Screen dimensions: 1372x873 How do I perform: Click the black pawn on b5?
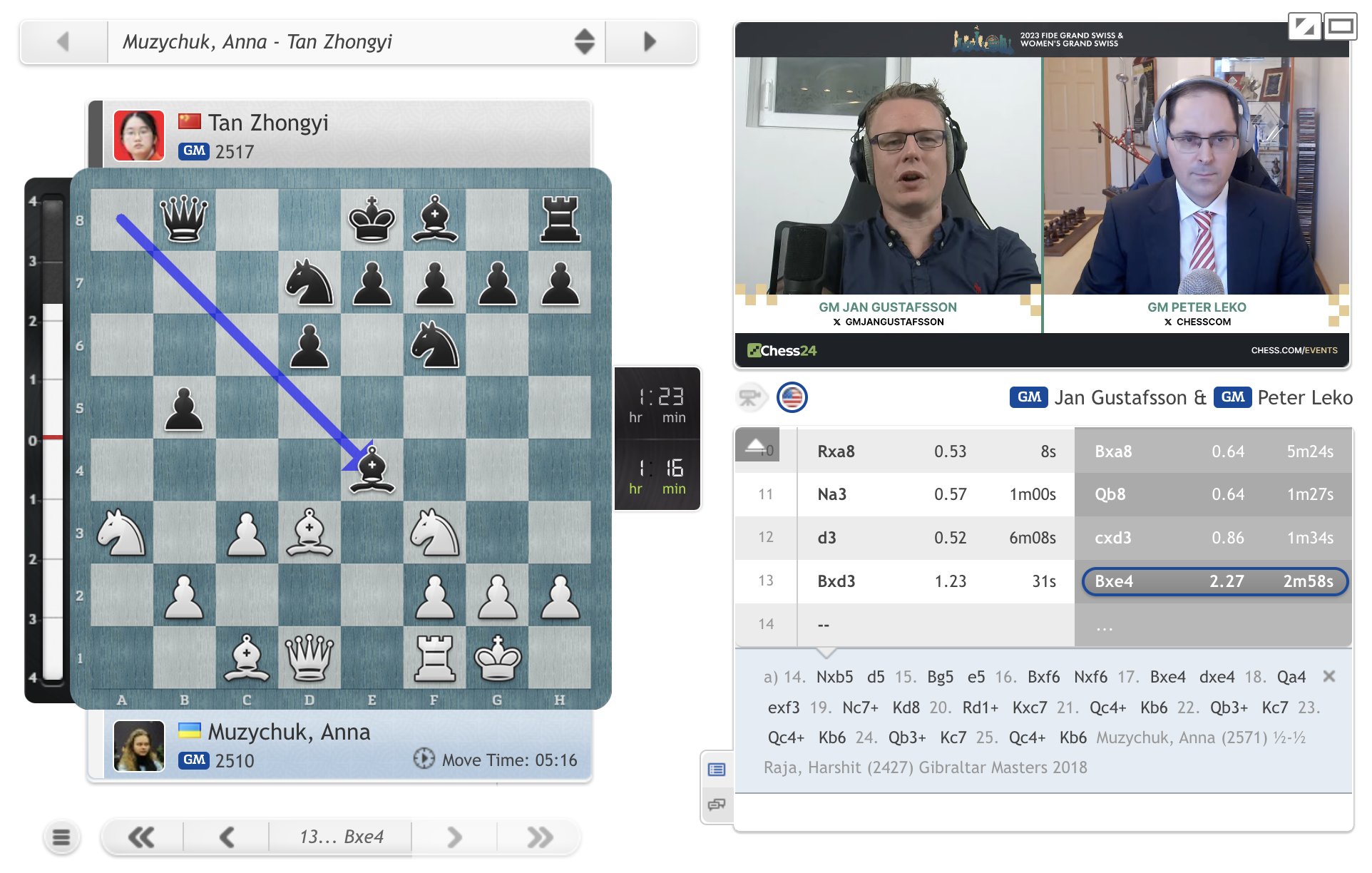pos(184,407)
